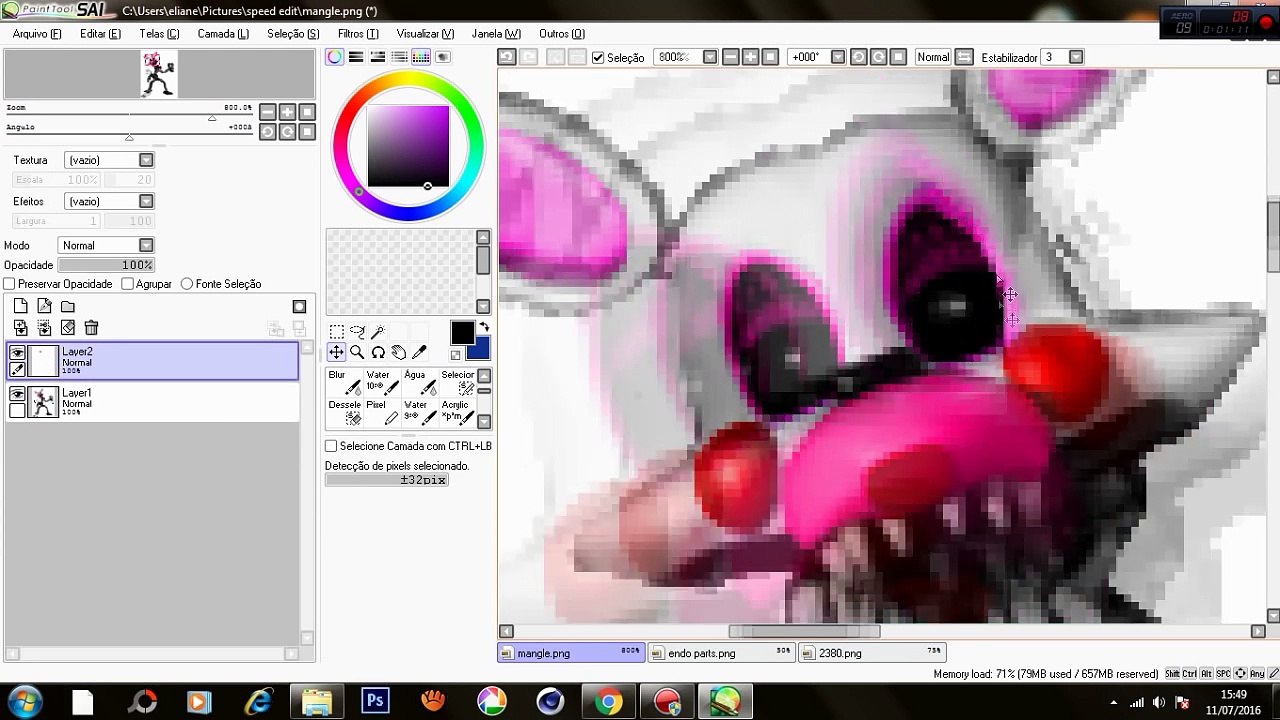Open the 800% zoom dropdown
This screenshot has width=1280, height=720.
point(710,57)
